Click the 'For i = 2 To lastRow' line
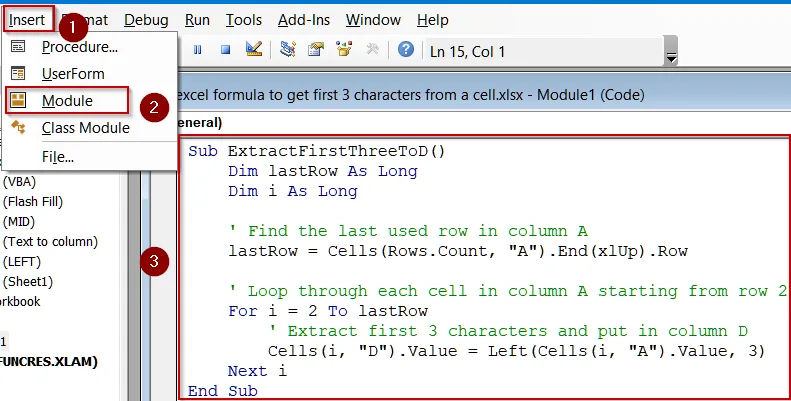Viewport: 791px width, 401px height. [x=328, y=311]
